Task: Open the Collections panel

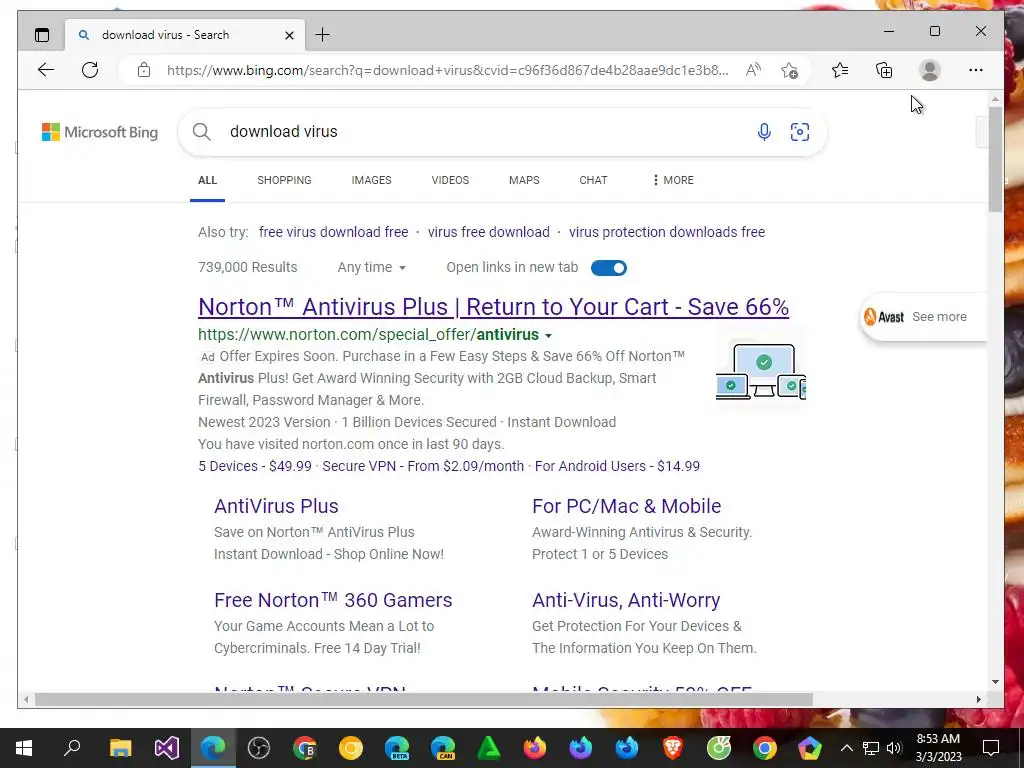Action: click(x=884, y=70)
